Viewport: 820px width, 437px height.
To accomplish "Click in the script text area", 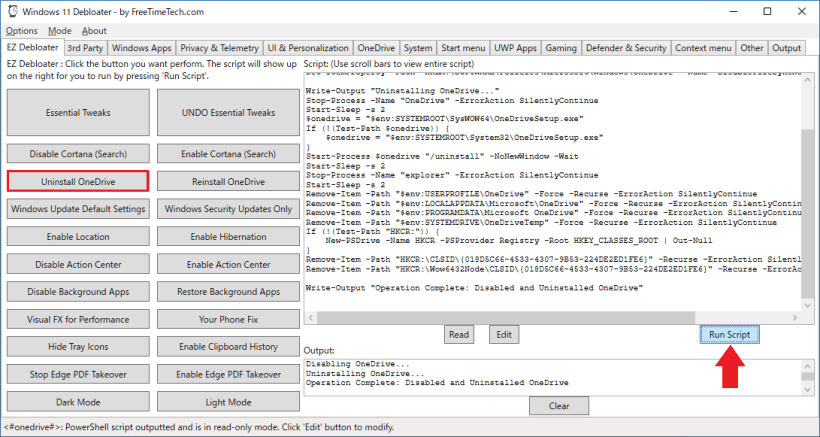I will tap(550, 200).
